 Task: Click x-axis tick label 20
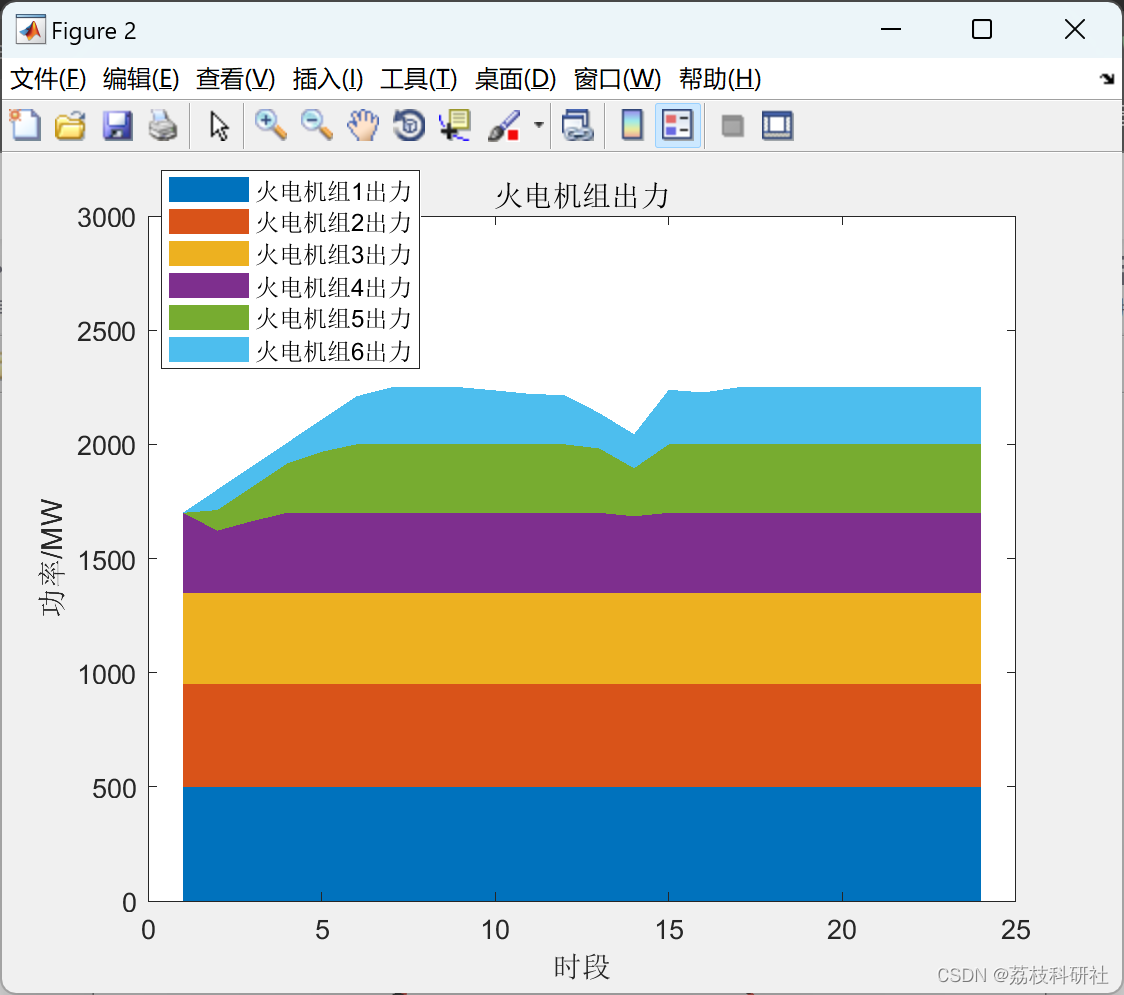pos(842,930)
